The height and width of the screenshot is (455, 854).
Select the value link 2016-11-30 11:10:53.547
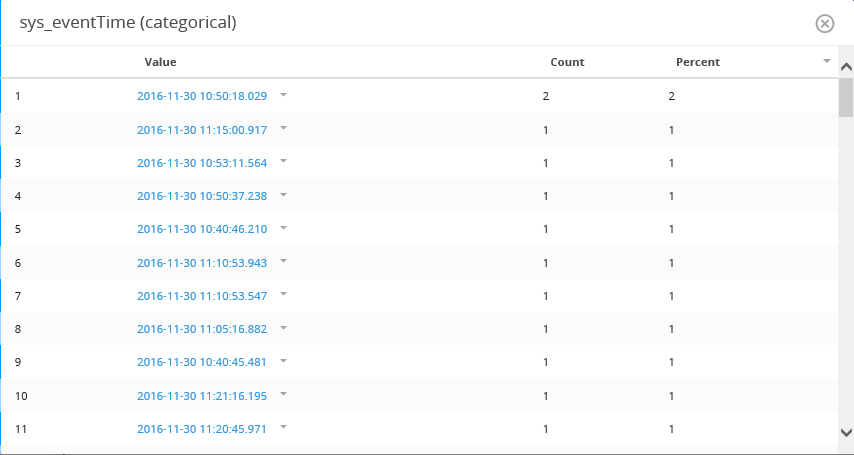point(202,296)
